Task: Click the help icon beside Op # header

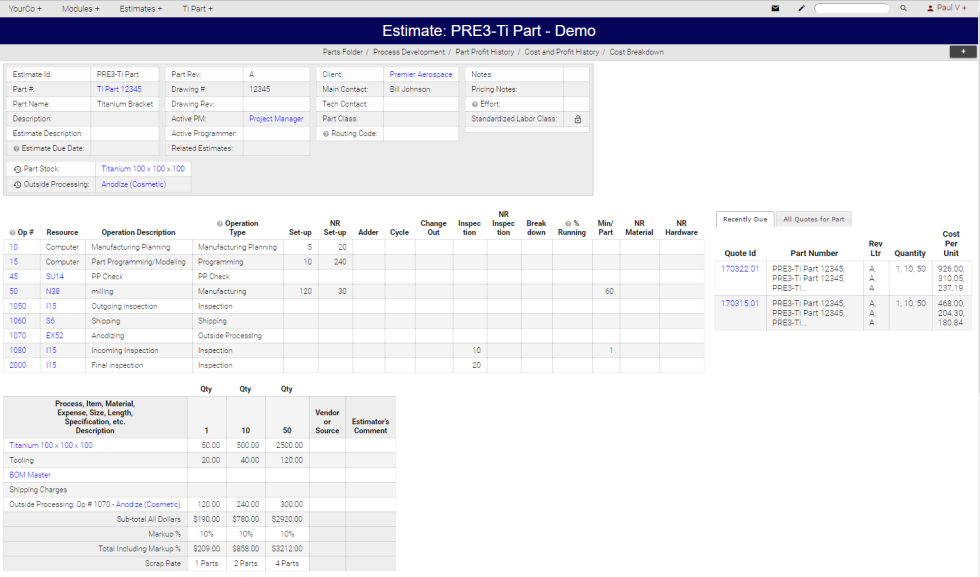Action: pos(12,232)
